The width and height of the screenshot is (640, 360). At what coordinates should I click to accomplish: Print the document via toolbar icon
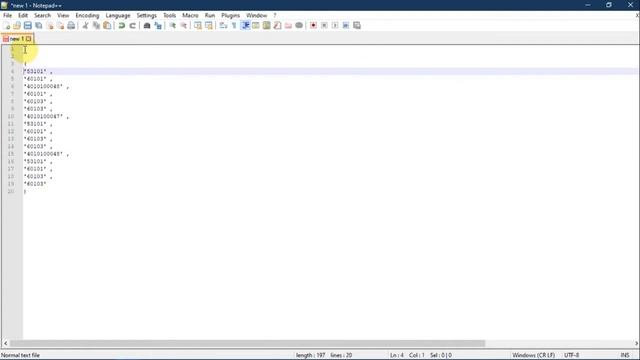(71, 26)
